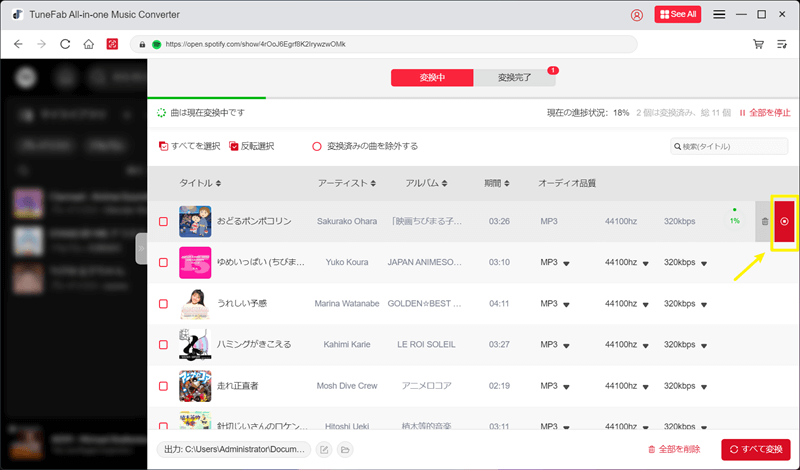Viewport: 800px width, 470px height.
Task: Switch to the 変換完了 tab
Action: [514, 78]
